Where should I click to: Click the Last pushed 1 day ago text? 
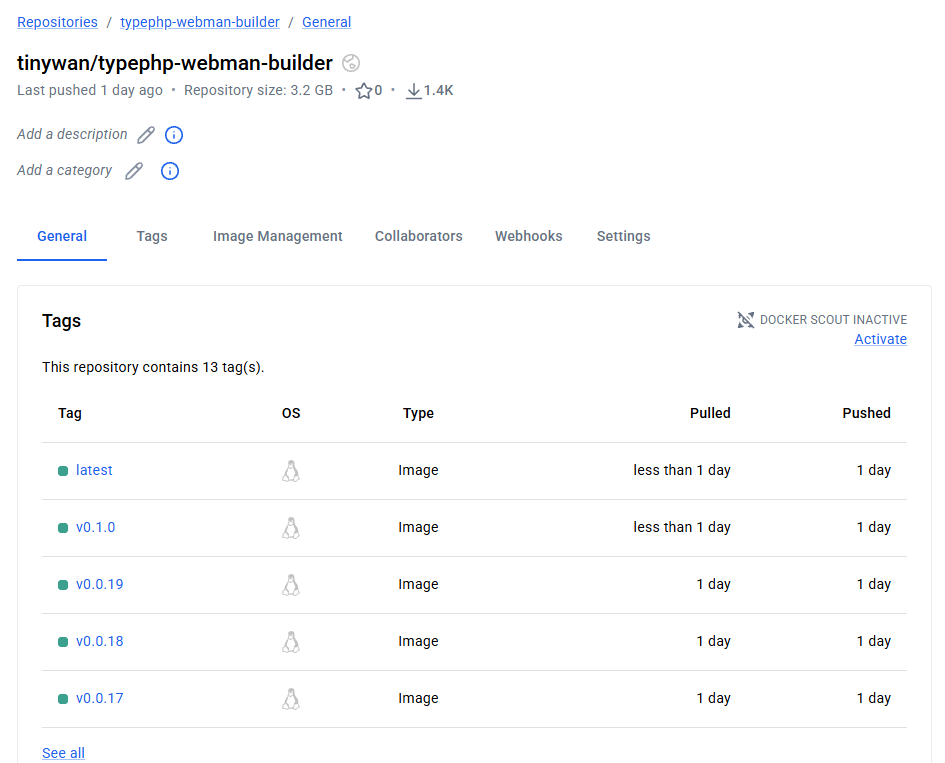(x=90, y=90)
